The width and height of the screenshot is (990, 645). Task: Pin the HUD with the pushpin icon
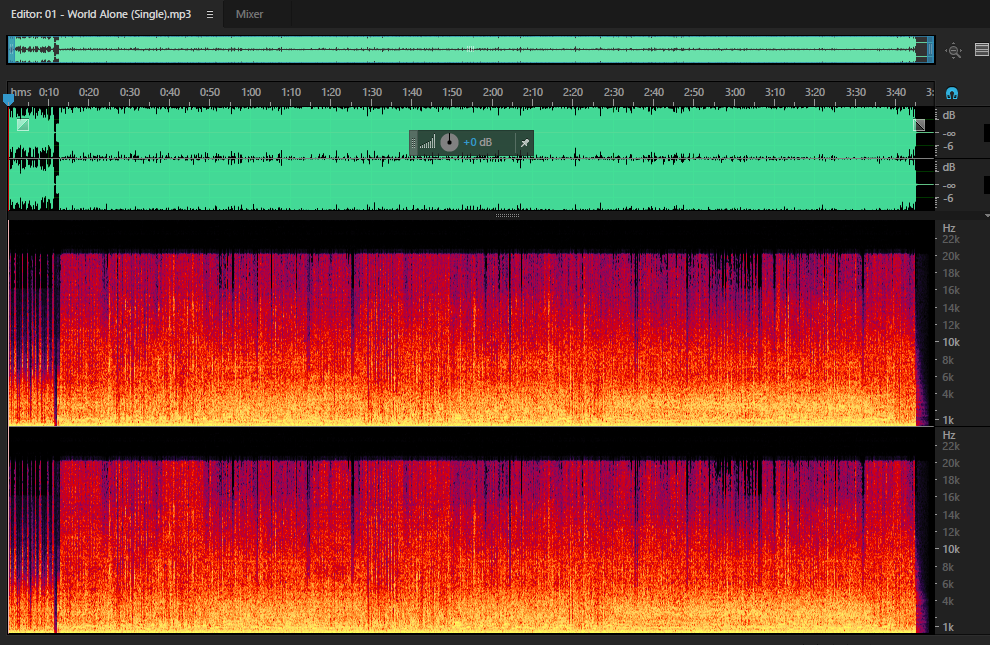click(x=525, y=143)
